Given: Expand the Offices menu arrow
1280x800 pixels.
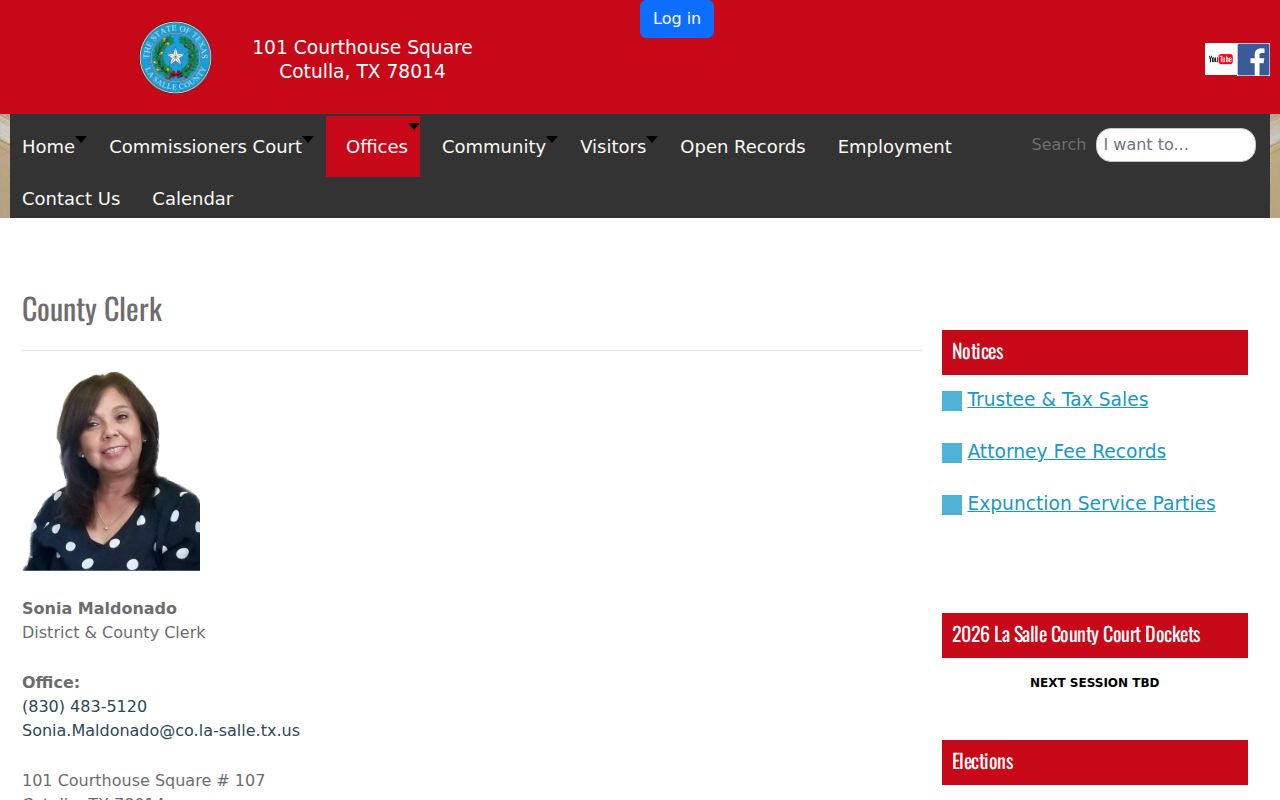Looking at the screenshot, I should point(414,126).
